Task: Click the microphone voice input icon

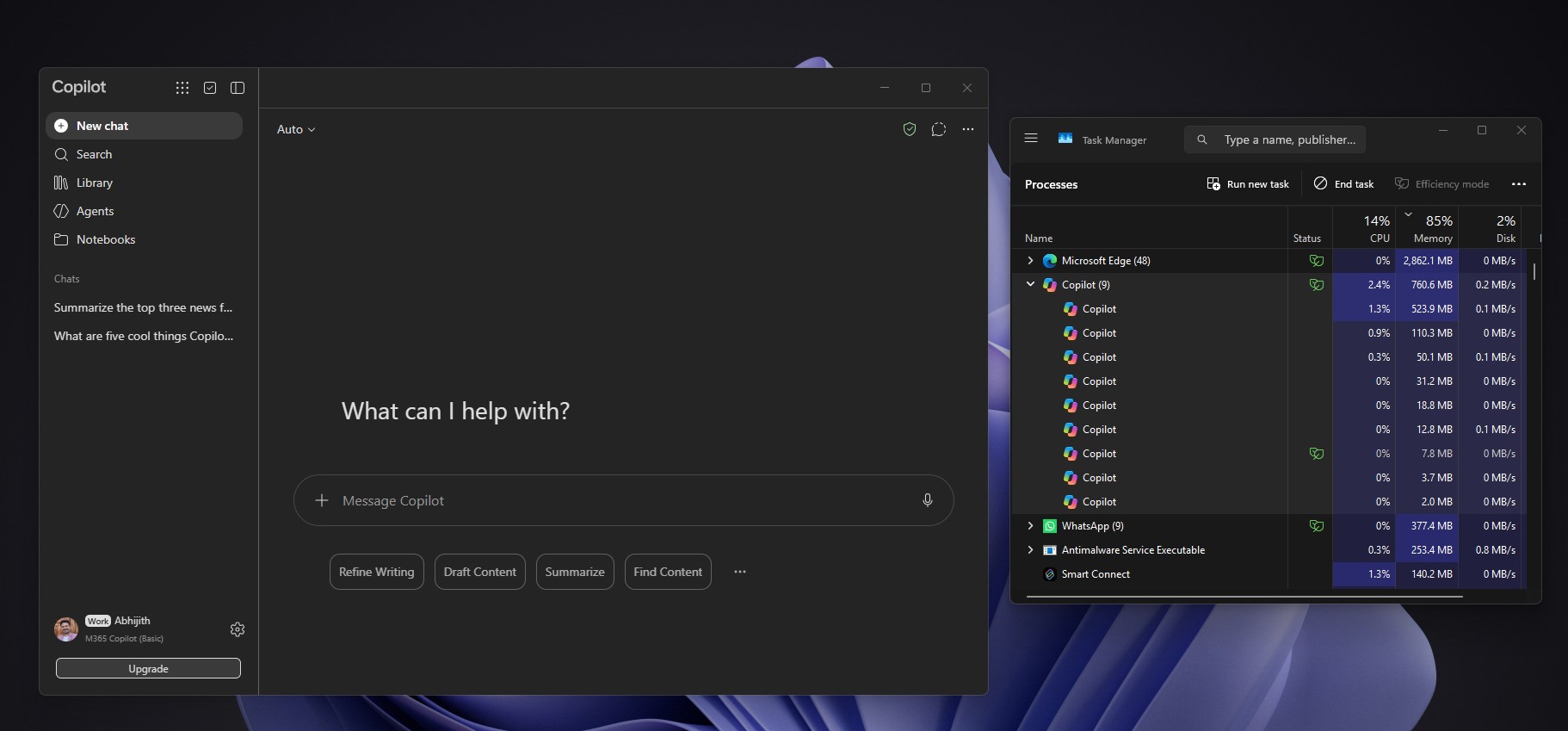Action: point(928,500)
